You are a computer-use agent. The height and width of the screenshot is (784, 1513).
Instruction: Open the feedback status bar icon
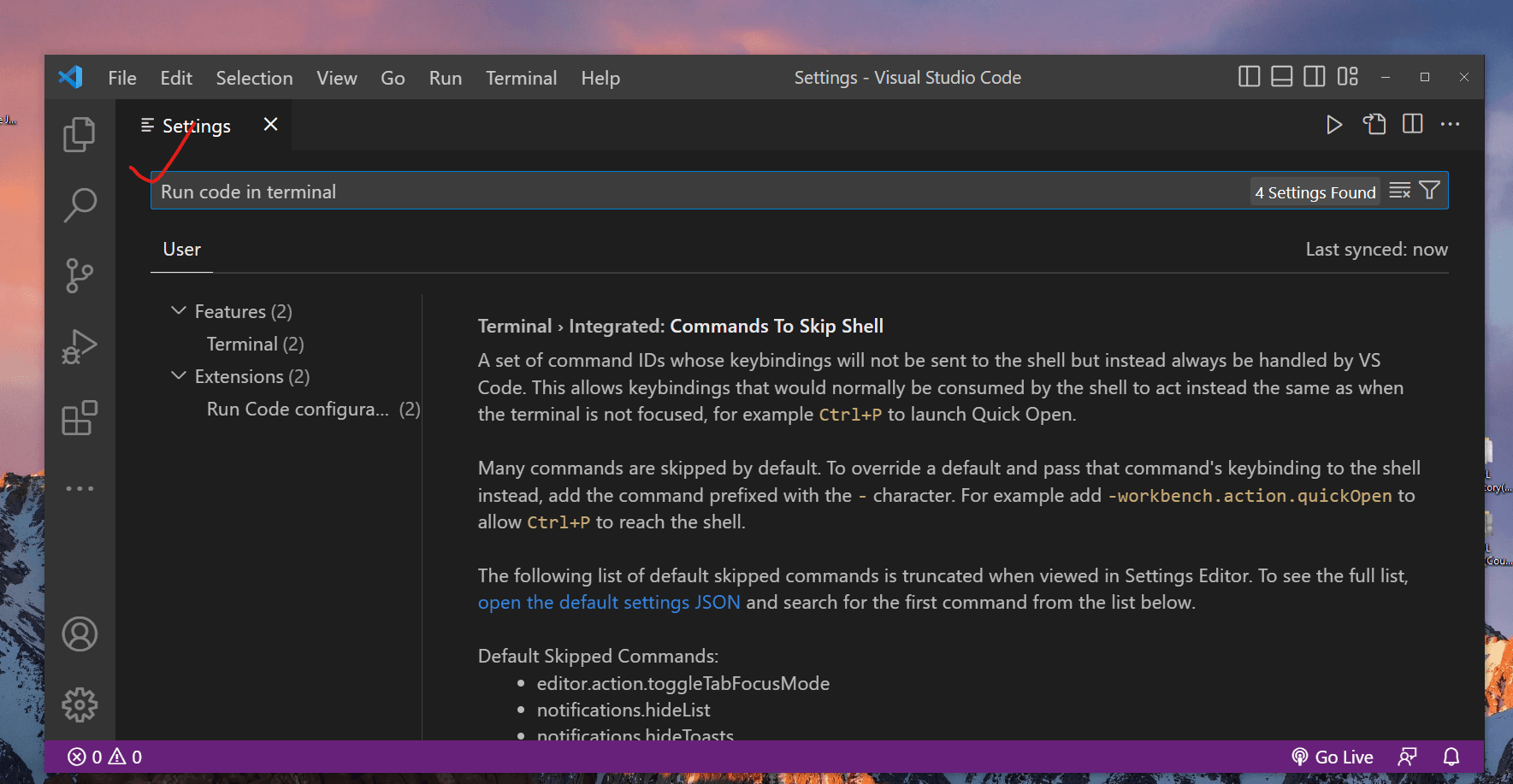[1407, 757]
